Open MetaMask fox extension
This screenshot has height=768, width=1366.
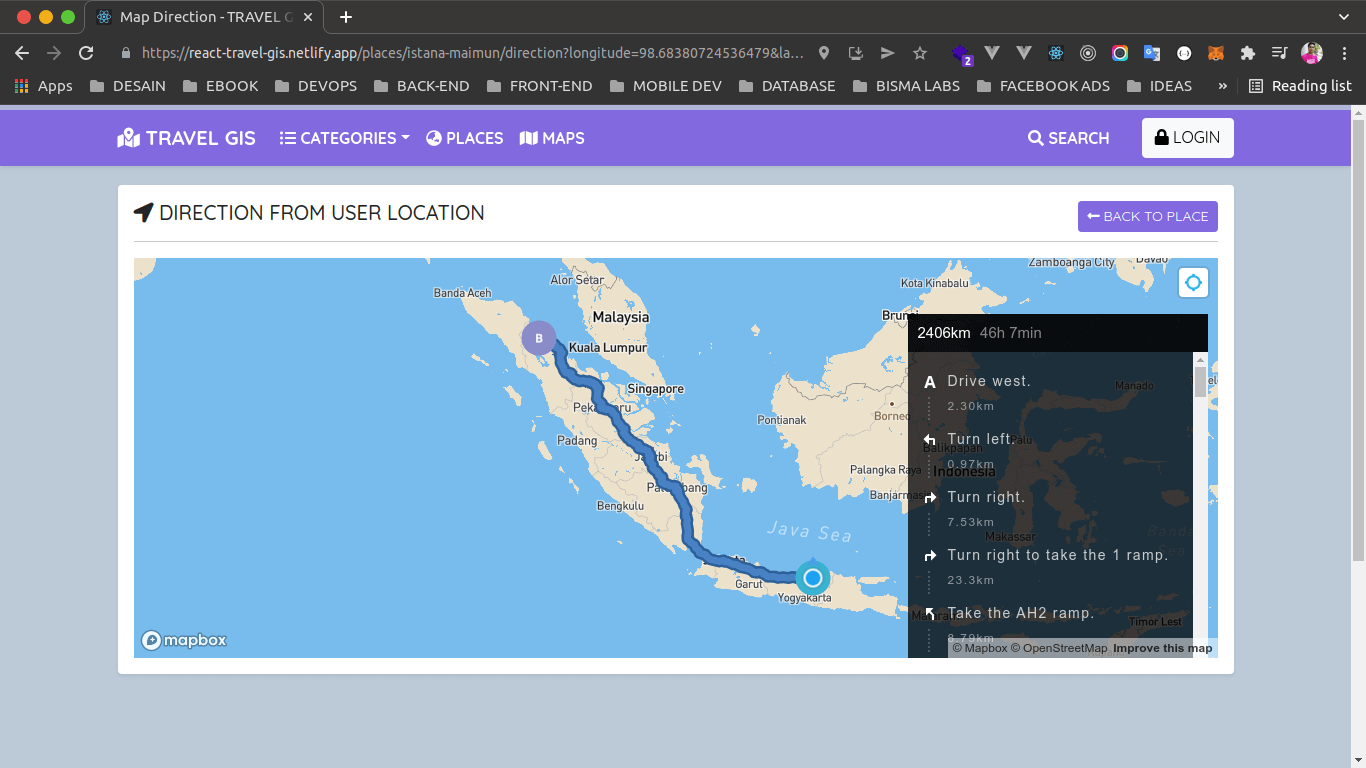click(1215, 53)
